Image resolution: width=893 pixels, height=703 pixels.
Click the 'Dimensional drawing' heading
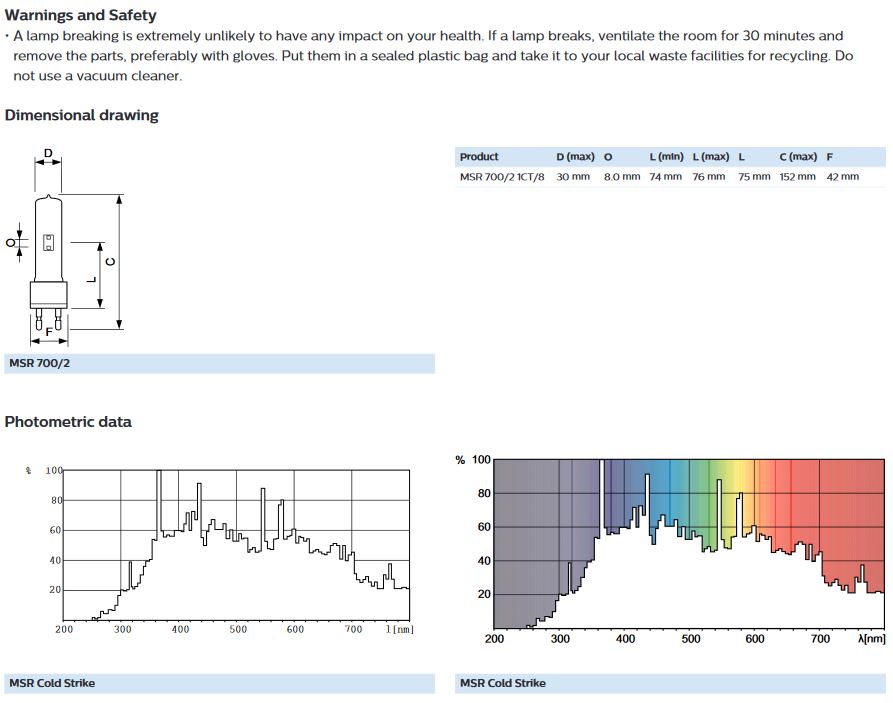[x=81, y=115]
